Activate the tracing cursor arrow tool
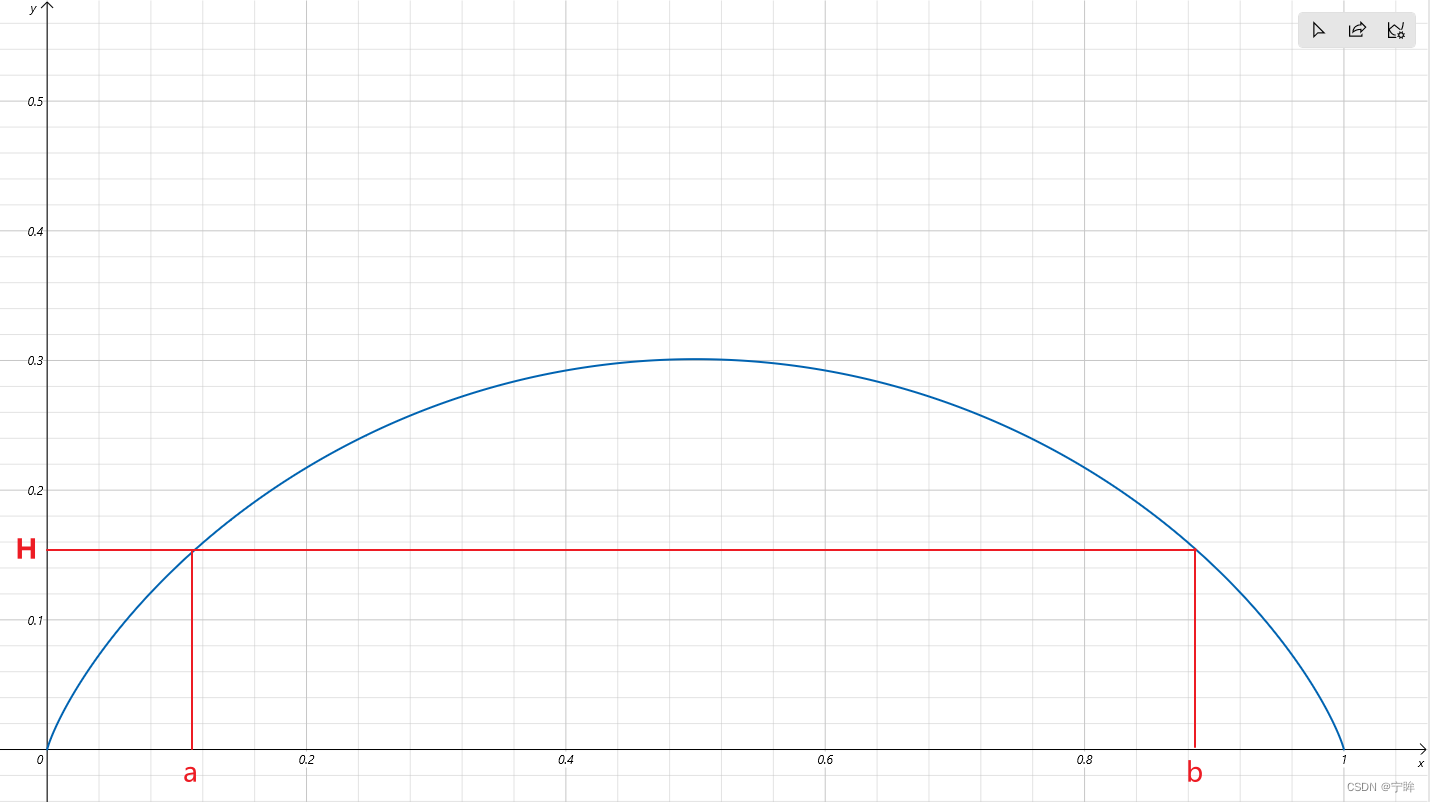This screenshot has height=802, width=1430. click(x=1318, y=30)
